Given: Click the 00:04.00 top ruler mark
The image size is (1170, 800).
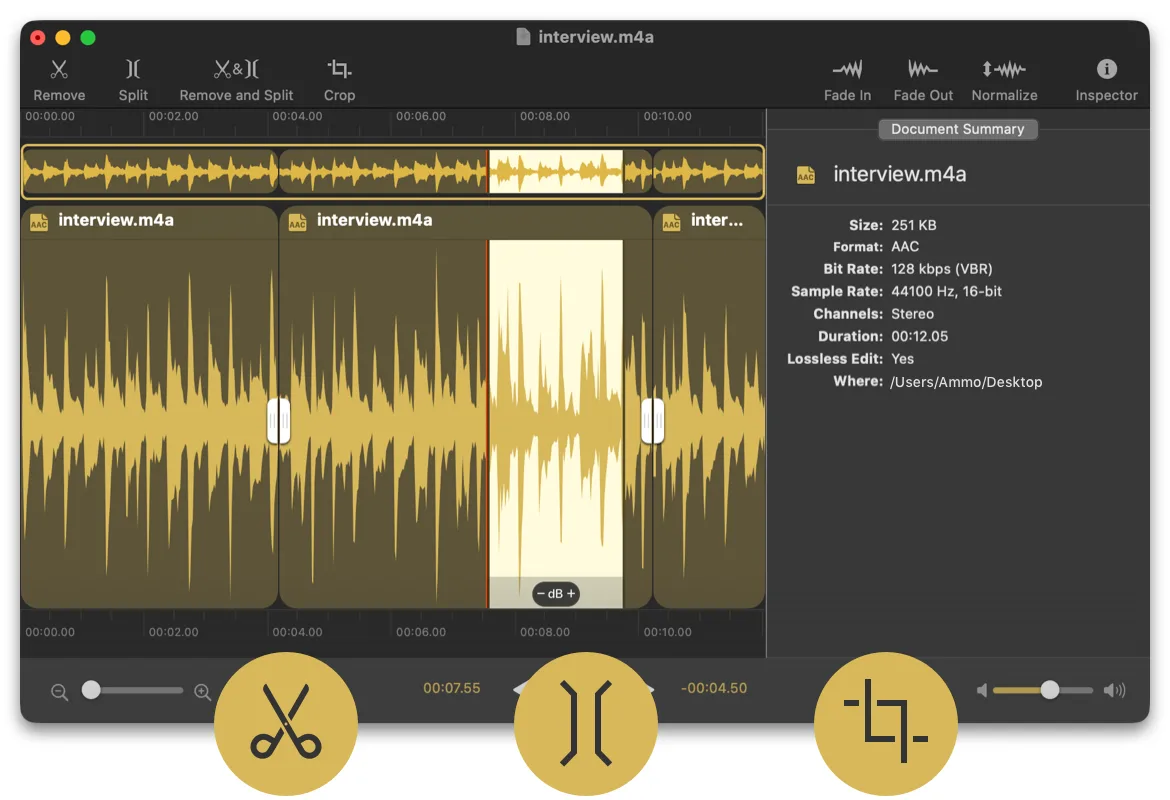Looking at the screenshot, I should (297, 116).
